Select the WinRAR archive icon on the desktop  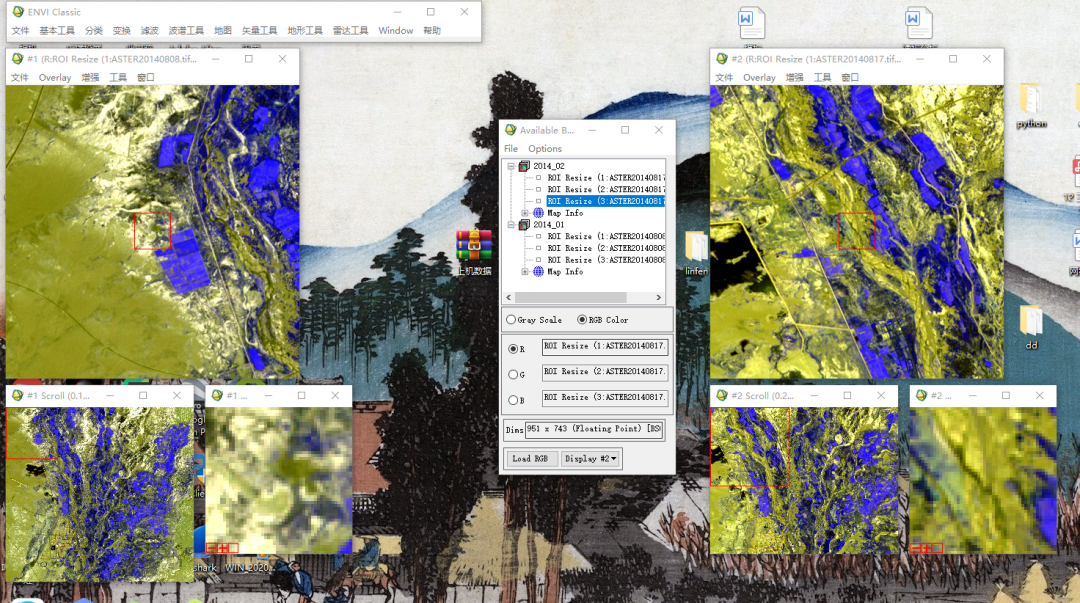tap(474, 247)
